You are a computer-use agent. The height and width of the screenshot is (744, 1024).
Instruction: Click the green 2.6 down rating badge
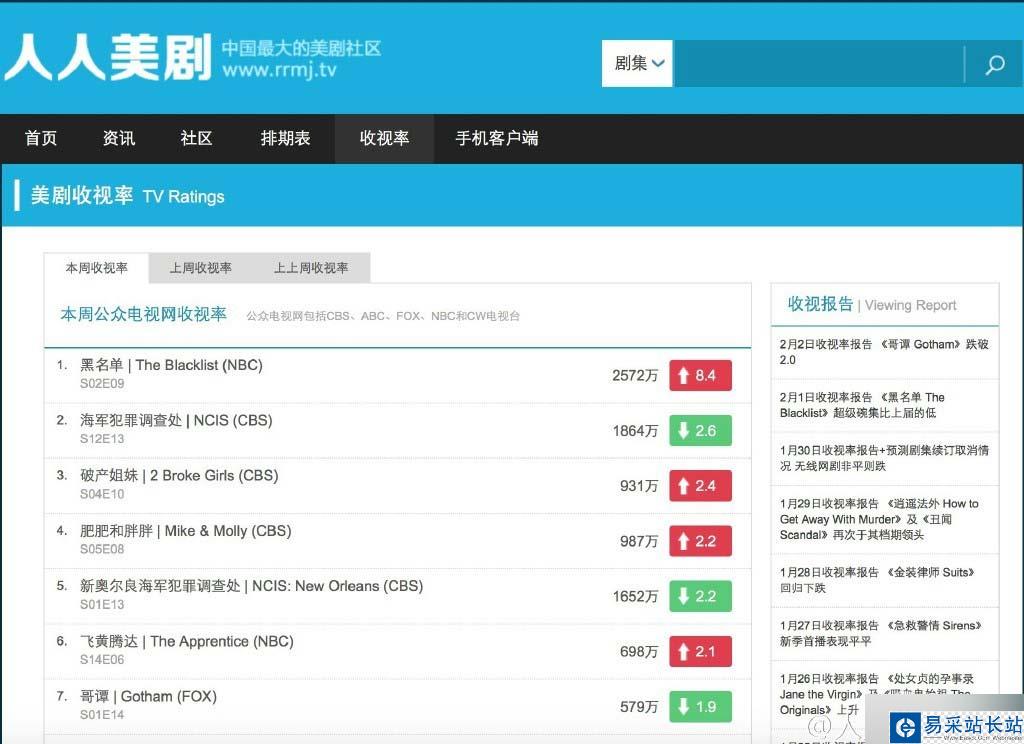point(700,430)
